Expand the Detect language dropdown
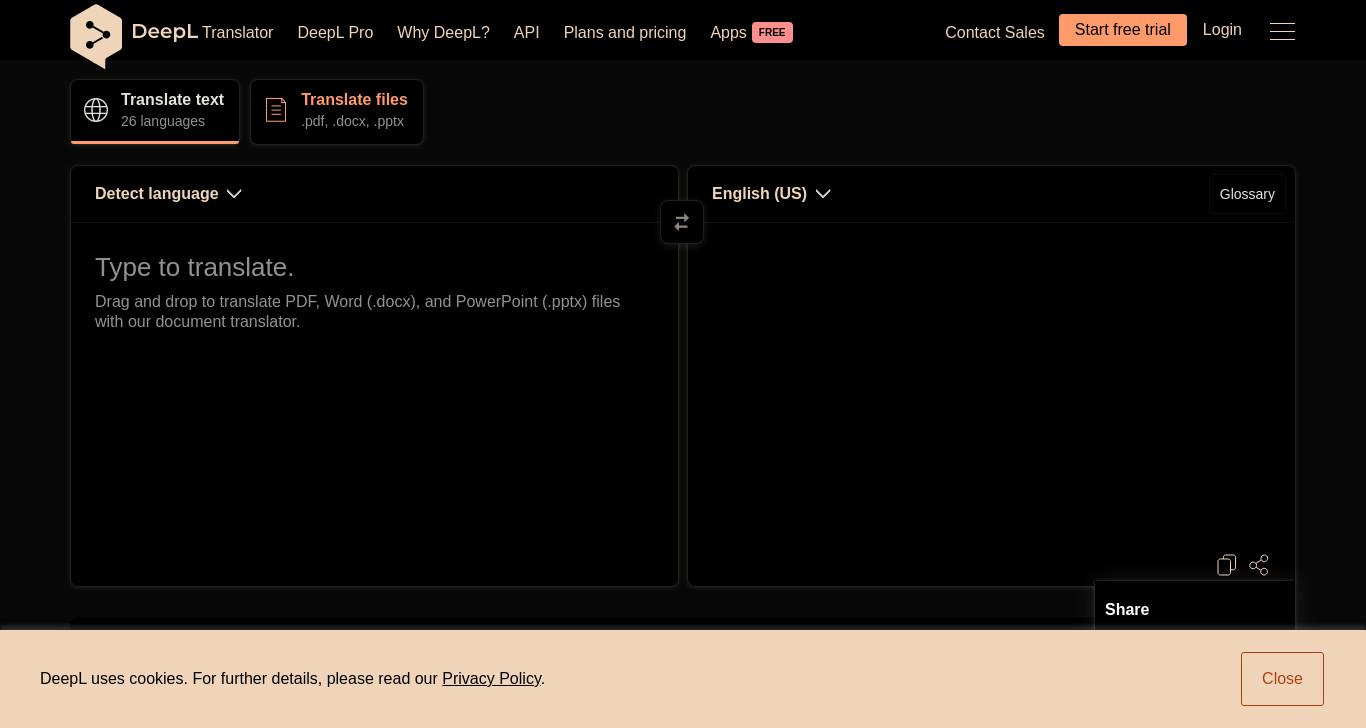Viewport: 1366px width, 728px height. tap(168, 194)
